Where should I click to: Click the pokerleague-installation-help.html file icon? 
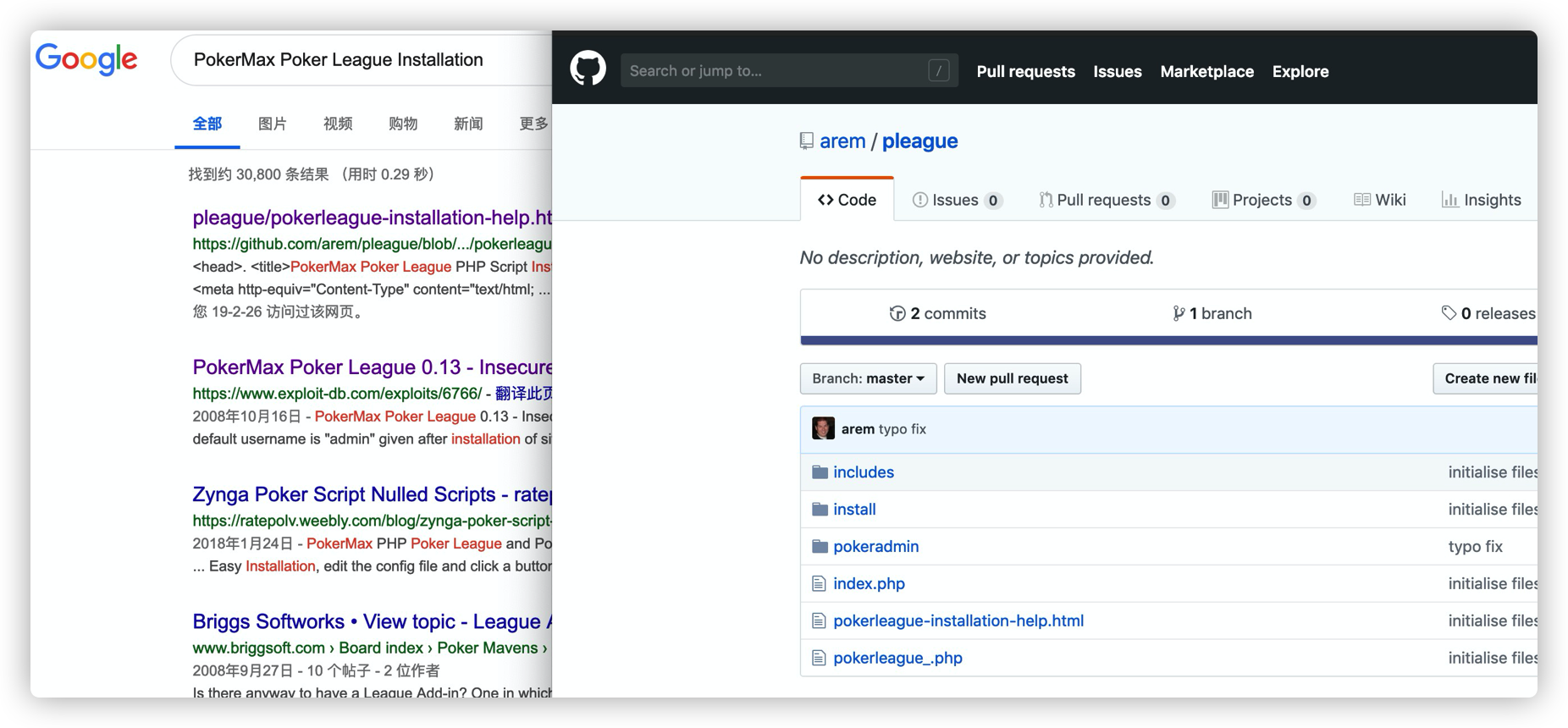click(x=819, y=620)
